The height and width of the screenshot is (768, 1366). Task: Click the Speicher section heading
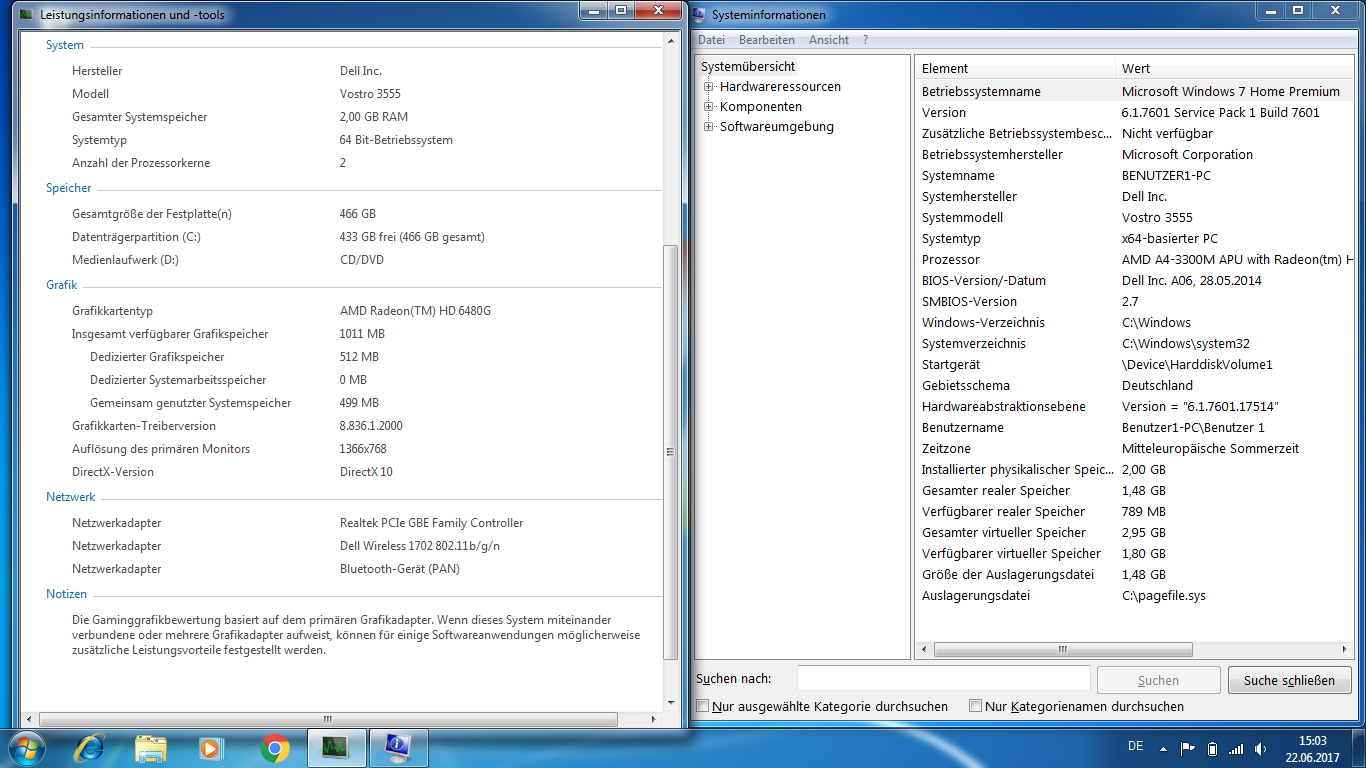68,188
